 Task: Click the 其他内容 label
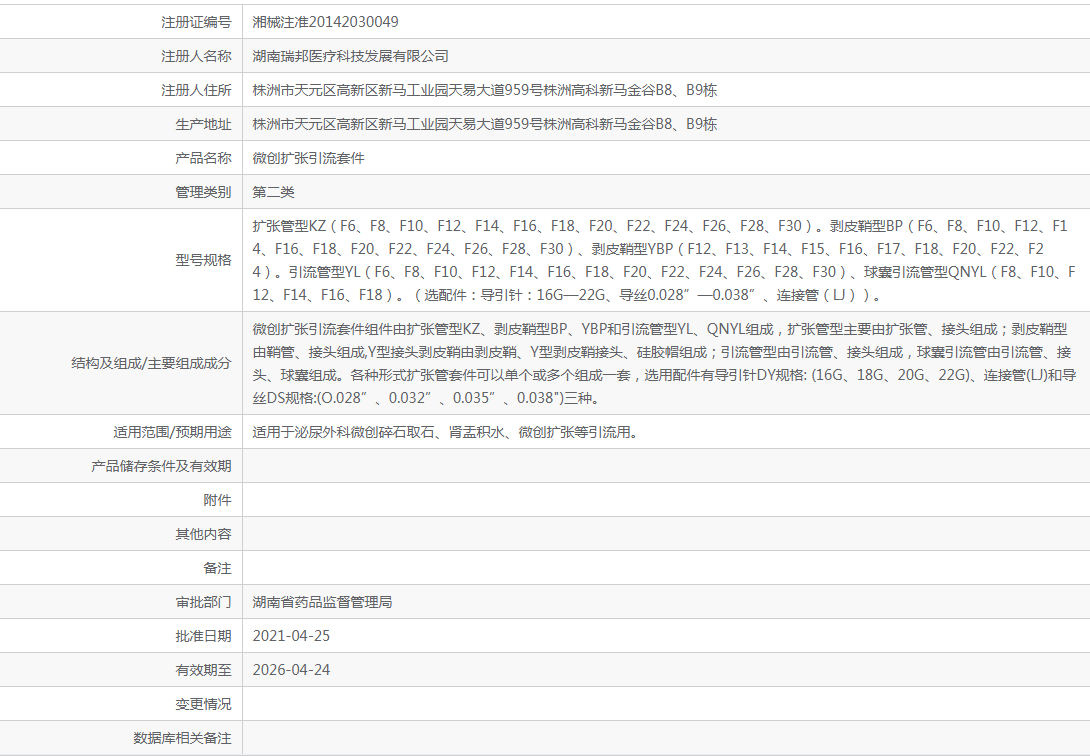point(203,534)
